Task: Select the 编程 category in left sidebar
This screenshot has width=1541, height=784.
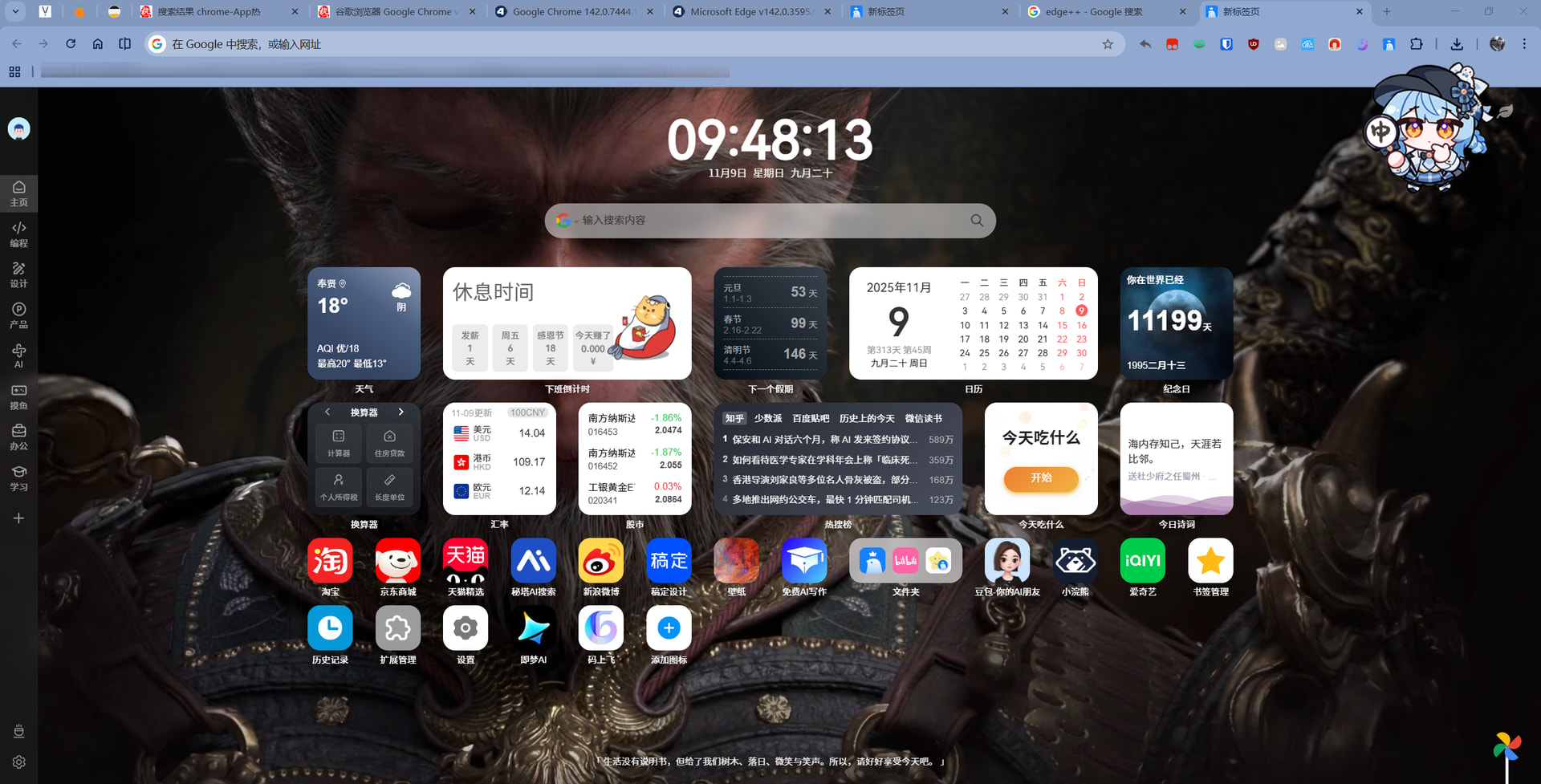Action: [x=18, y=234]
